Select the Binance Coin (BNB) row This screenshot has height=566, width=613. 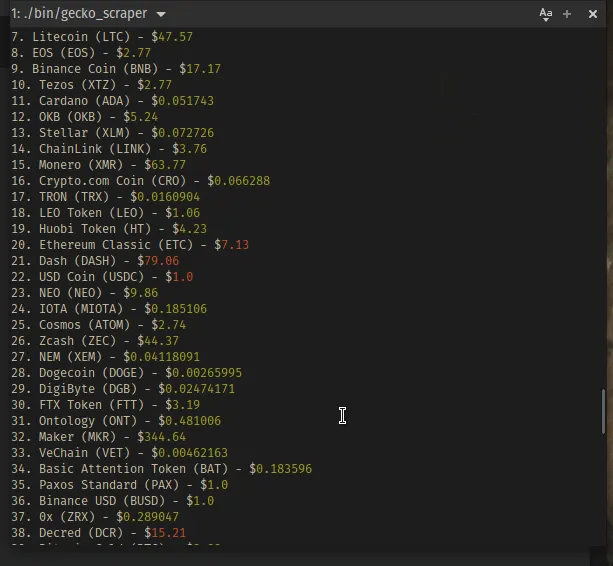pyautogui.click(x=116, y=69)
